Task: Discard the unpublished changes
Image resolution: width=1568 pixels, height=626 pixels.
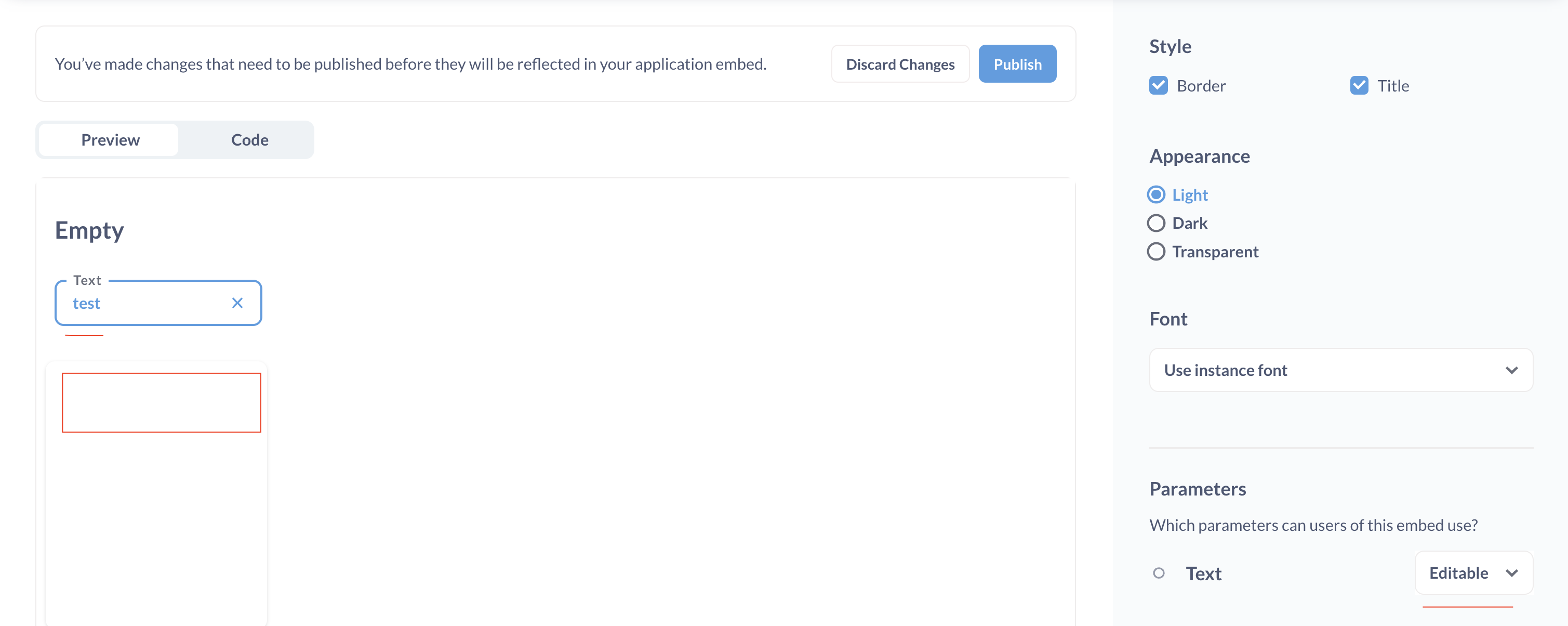Action: coord(900,63)
